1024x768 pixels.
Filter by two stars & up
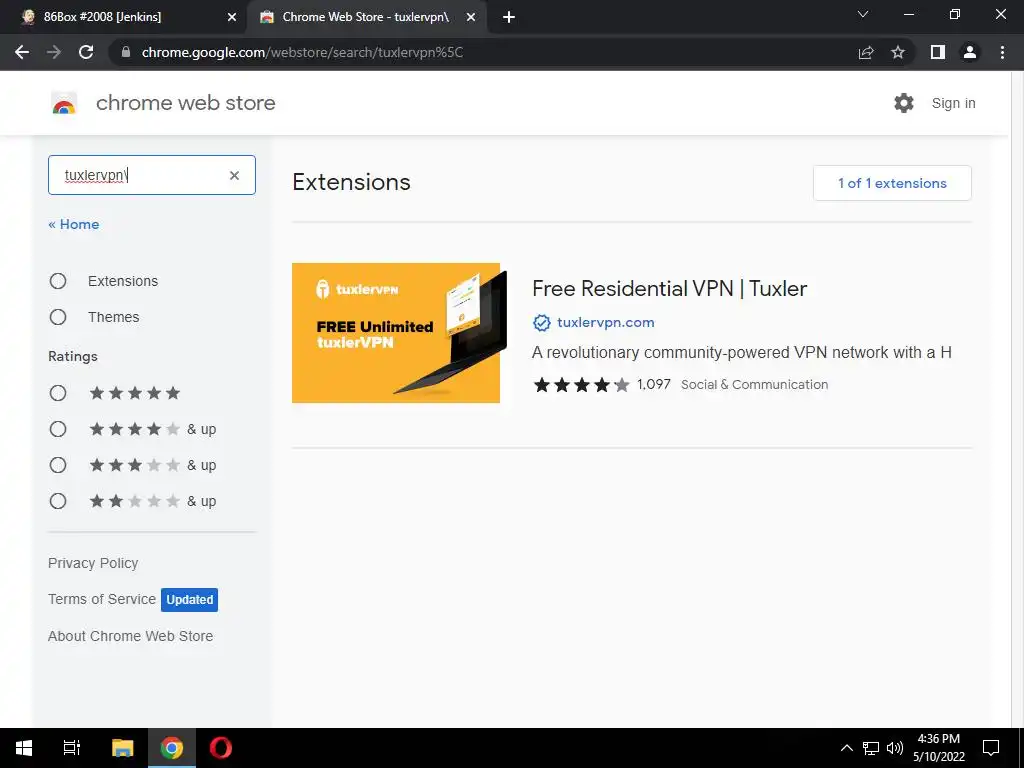[58, 501]
